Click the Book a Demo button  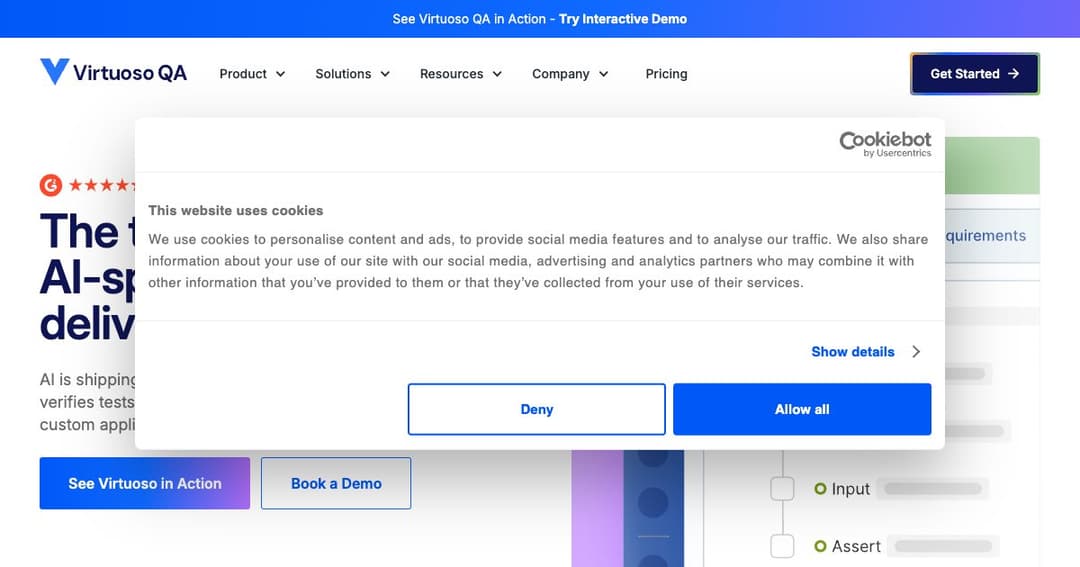(336, 484)
